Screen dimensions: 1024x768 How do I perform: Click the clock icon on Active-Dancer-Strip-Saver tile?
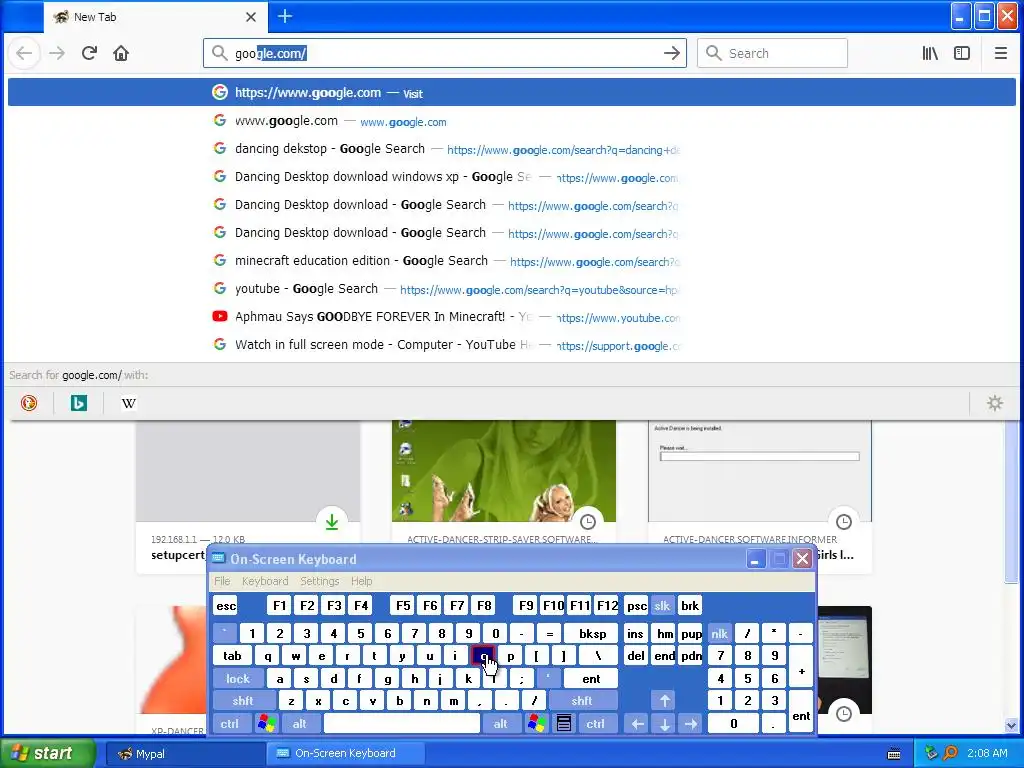pyautogui.click(x=588, y=522)
